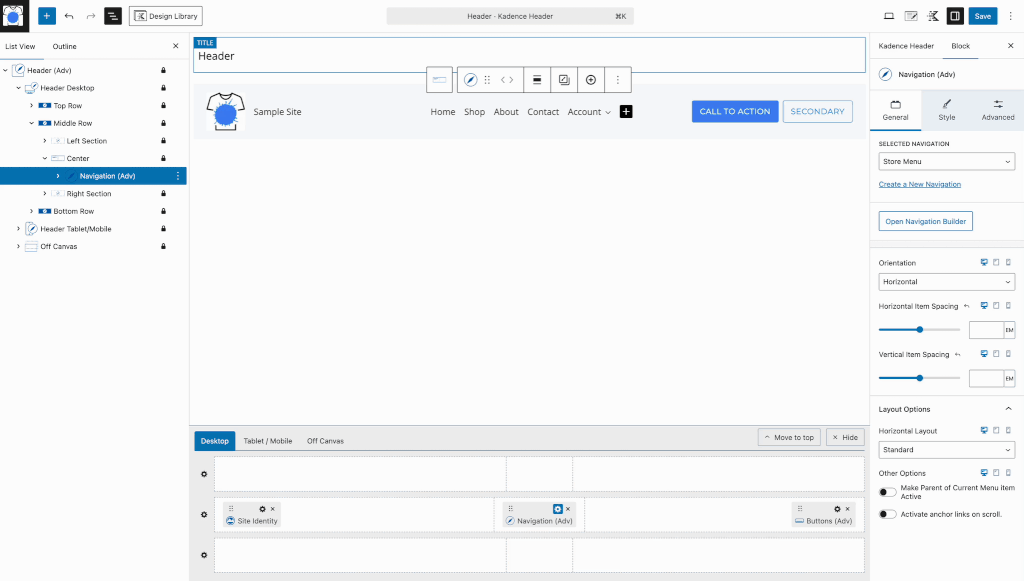The image size is (1024, 581).
Task: Click Open Navigation Builder button
Action: click(x=925, y=221)
